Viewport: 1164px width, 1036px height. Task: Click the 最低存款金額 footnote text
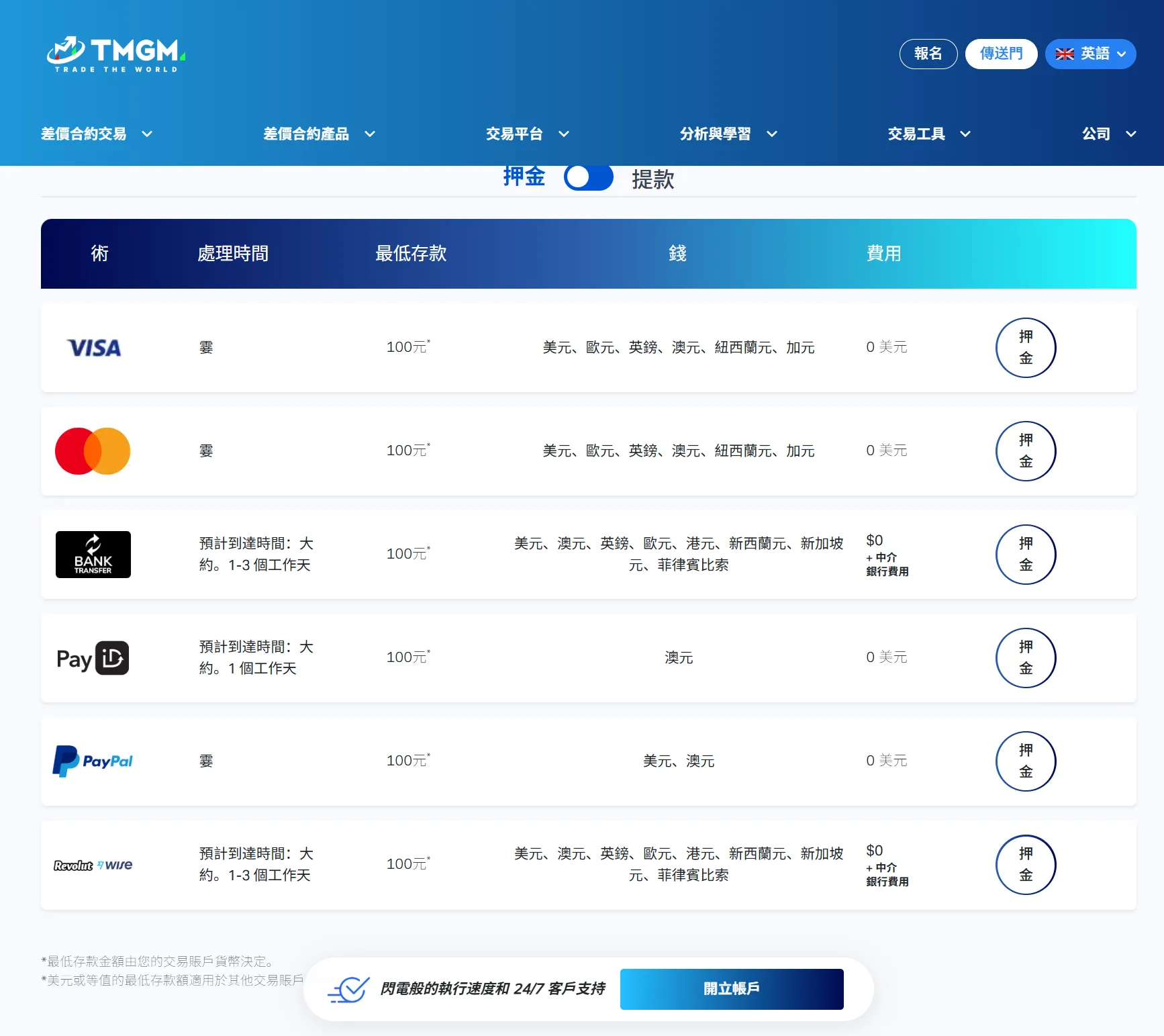coord(158,961)
